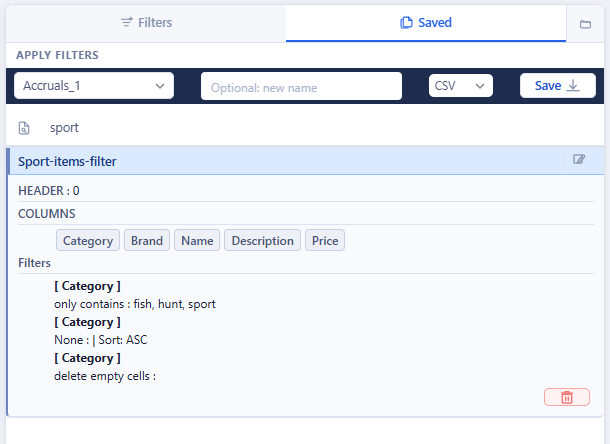Viewport: 610px width, 444px height.
Task: Click the sport search text
Action: coord(64,128)
